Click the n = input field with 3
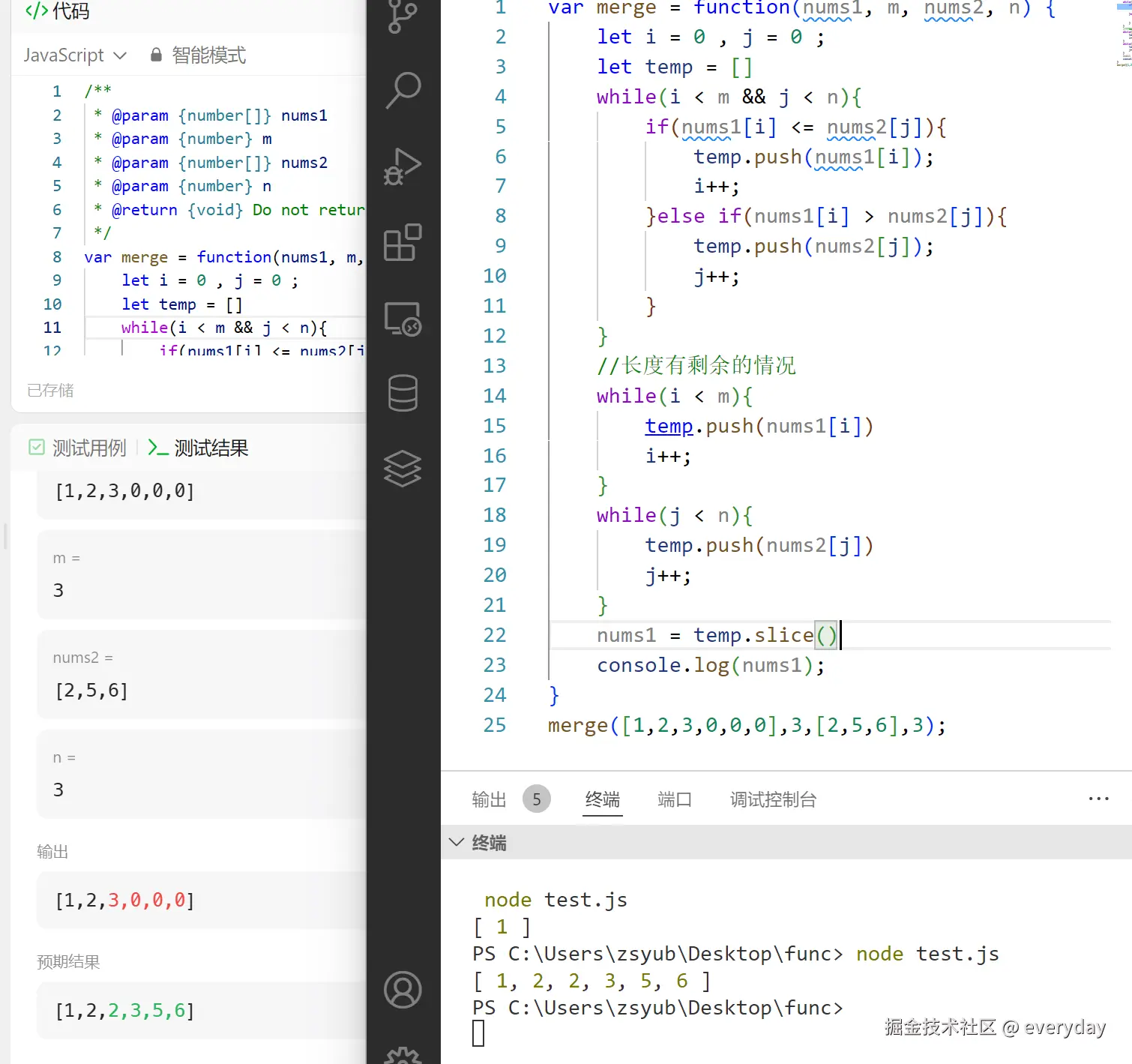The width and height of the screenshot is (1132, 1064). tap(202, 774)
